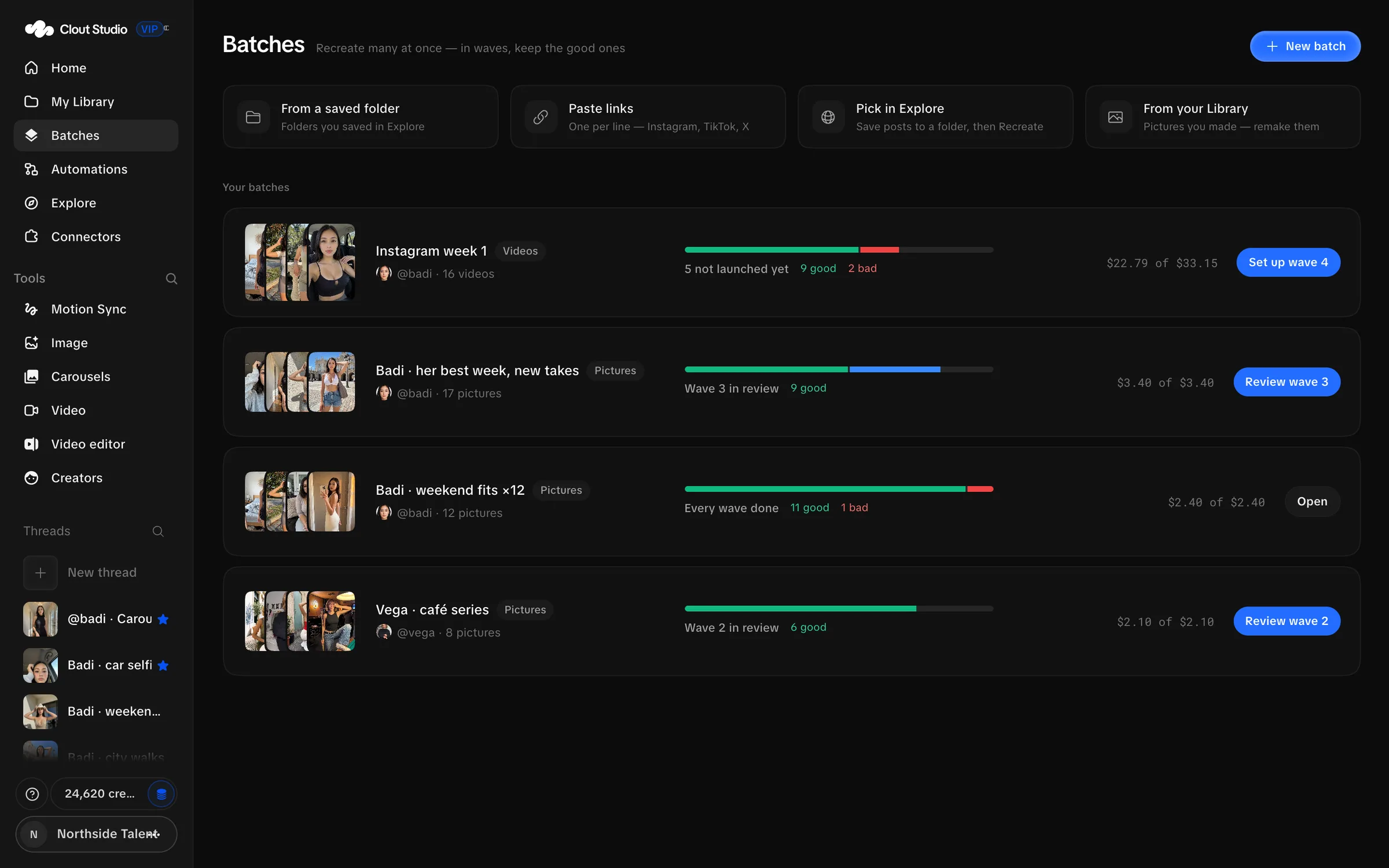
Task: Click the "Badi · her best week, new takes" title
Action: point(477,370)
